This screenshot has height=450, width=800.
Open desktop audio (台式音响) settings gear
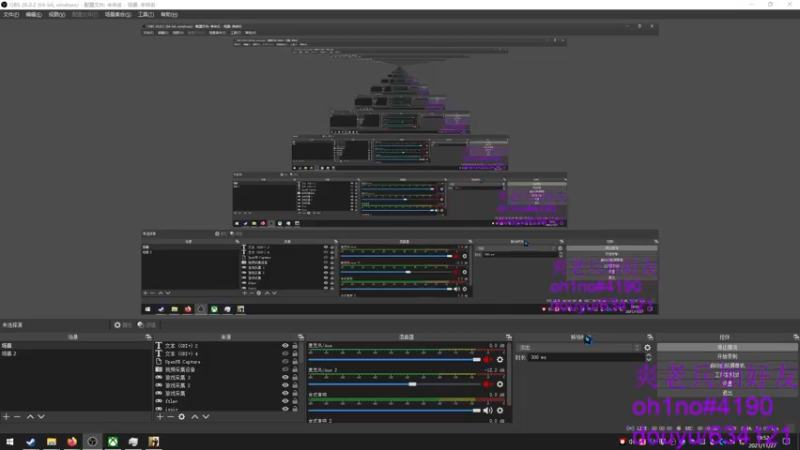[500, 411]
